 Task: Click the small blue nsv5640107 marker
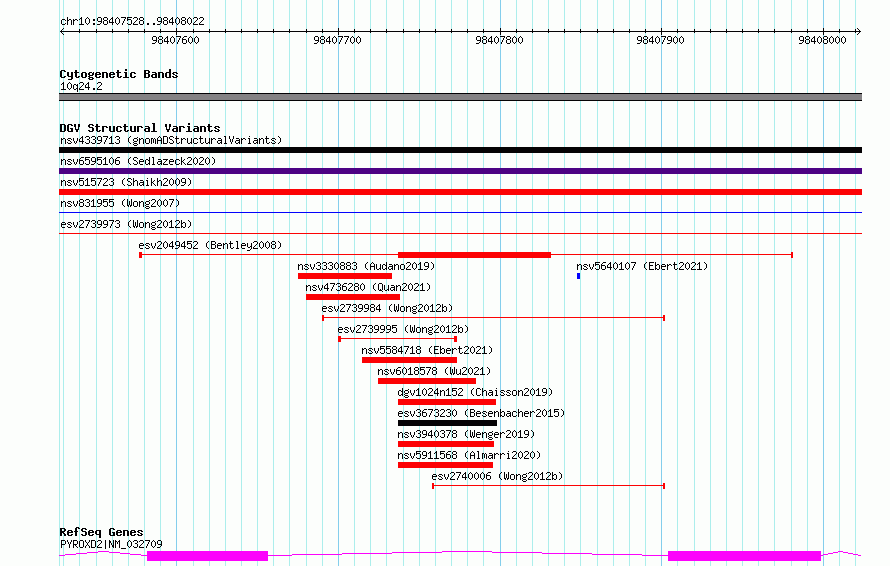(578, 276)
